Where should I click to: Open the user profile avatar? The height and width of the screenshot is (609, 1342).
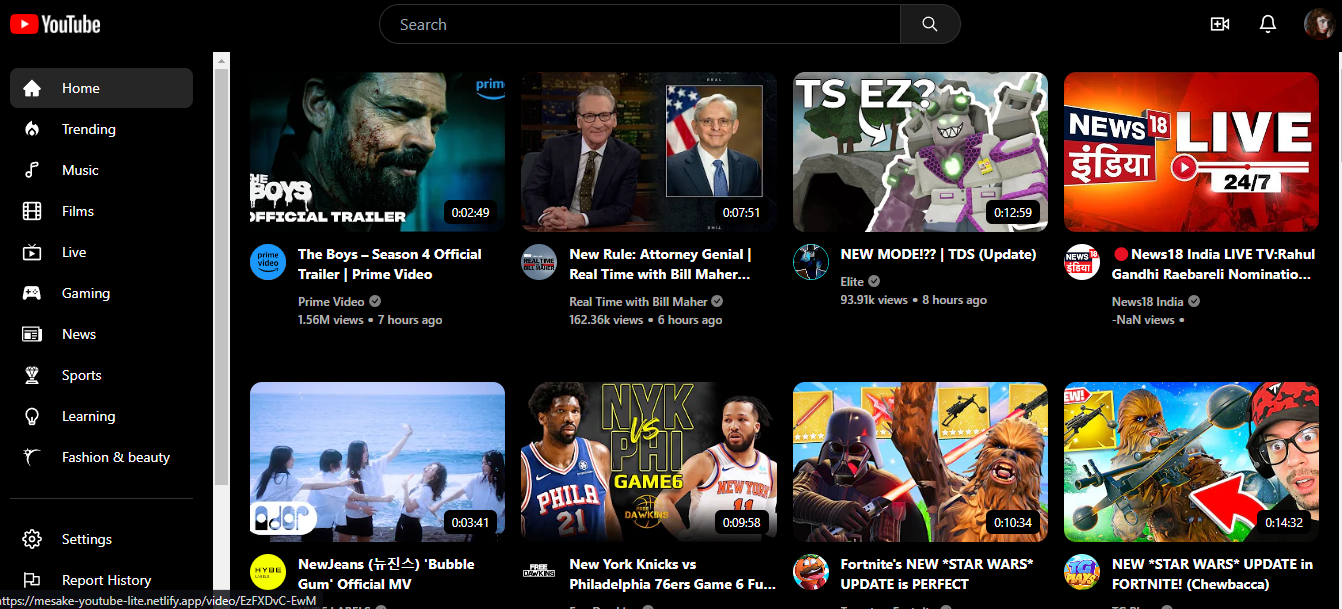click(1319, 24)
